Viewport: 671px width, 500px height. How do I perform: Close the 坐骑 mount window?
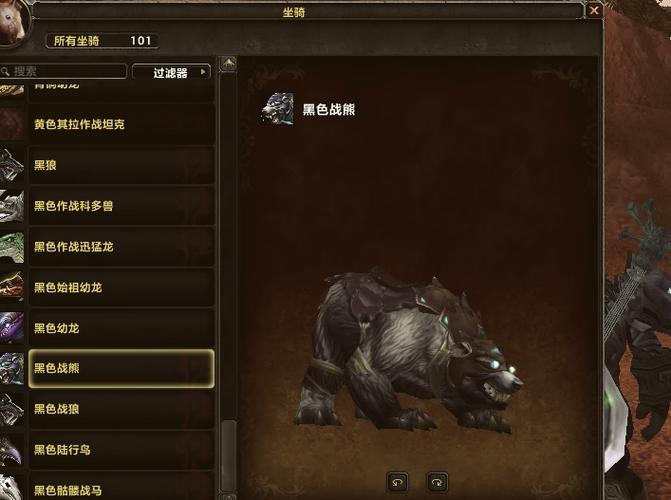[x=594, y=10]
